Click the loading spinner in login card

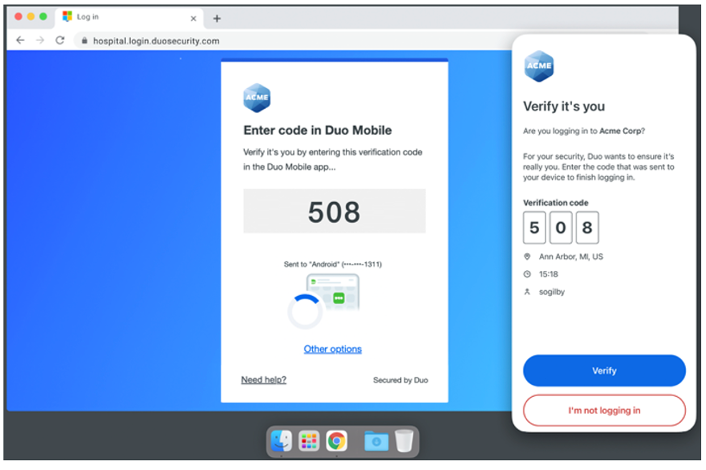point(305,311)
